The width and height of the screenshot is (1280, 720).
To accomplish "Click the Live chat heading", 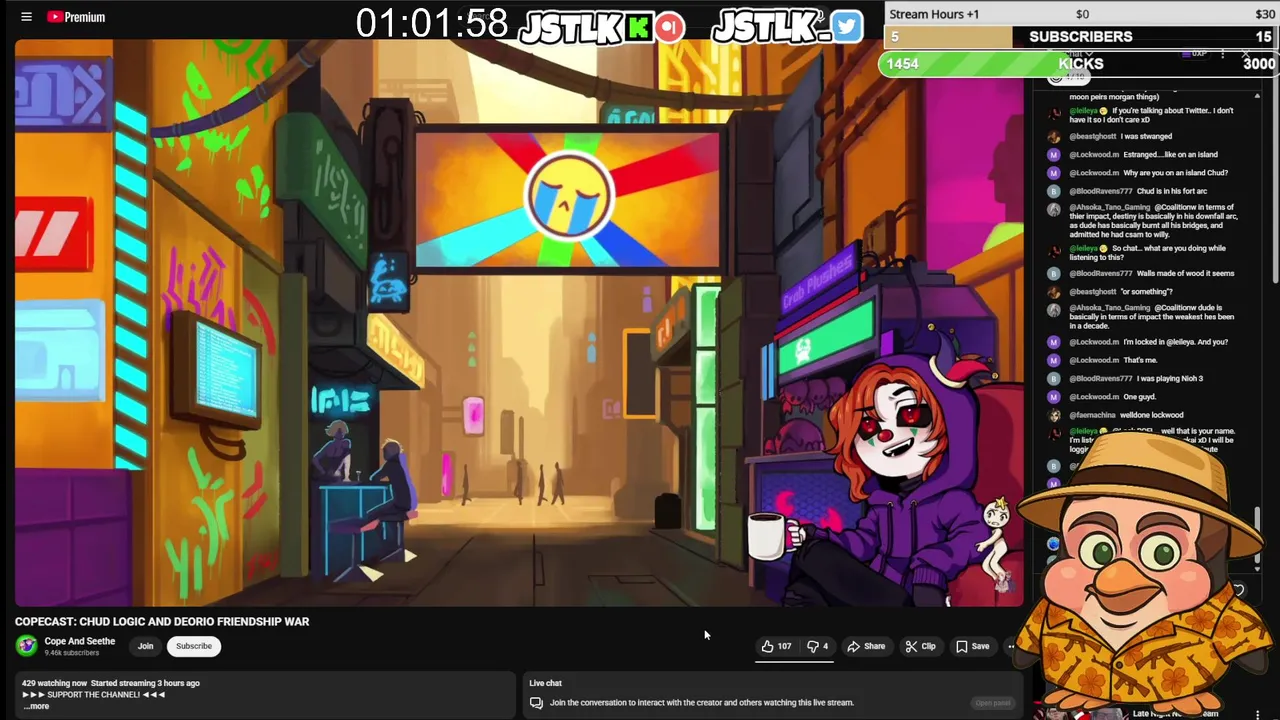I will 545,683.
